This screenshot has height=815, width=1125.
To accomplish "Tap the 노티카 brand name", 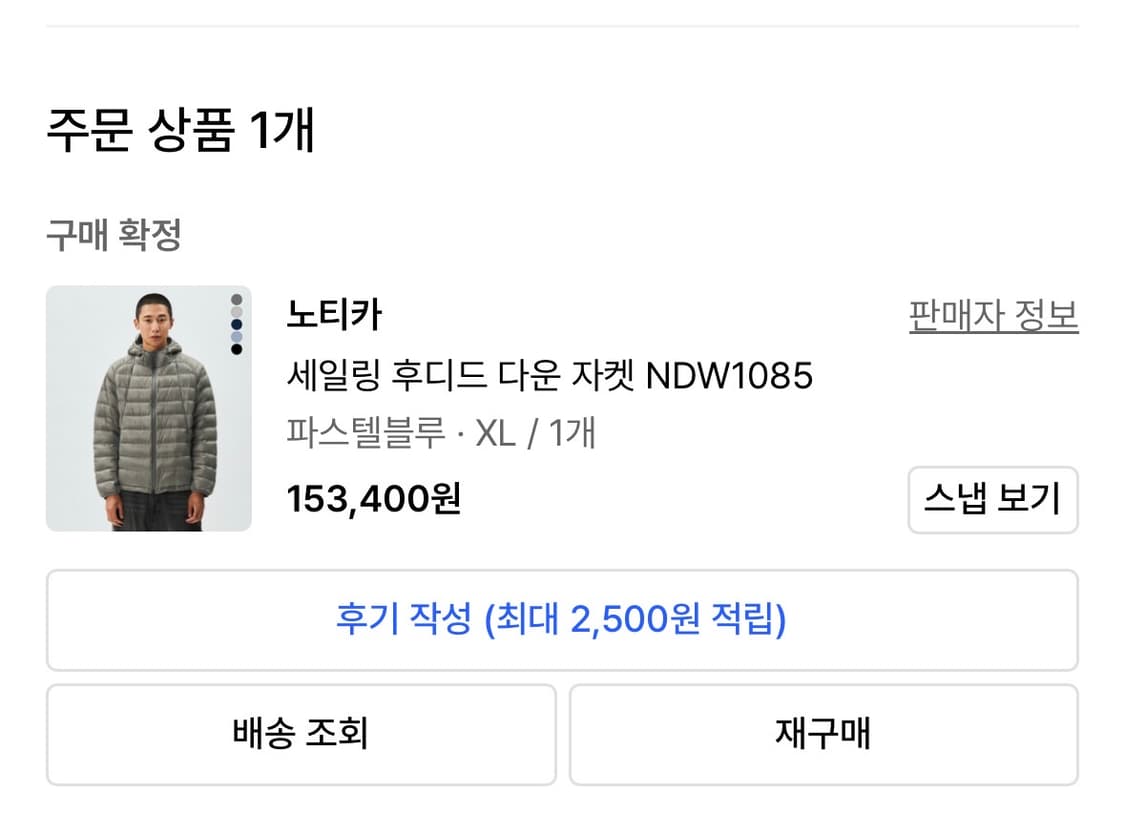I will pyautogui.click(x=333, y=316).
